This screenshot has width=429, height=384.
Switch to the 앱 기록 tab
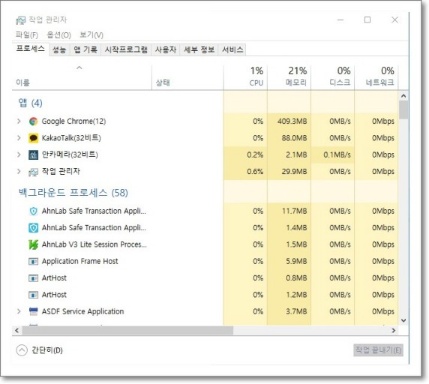85,50
